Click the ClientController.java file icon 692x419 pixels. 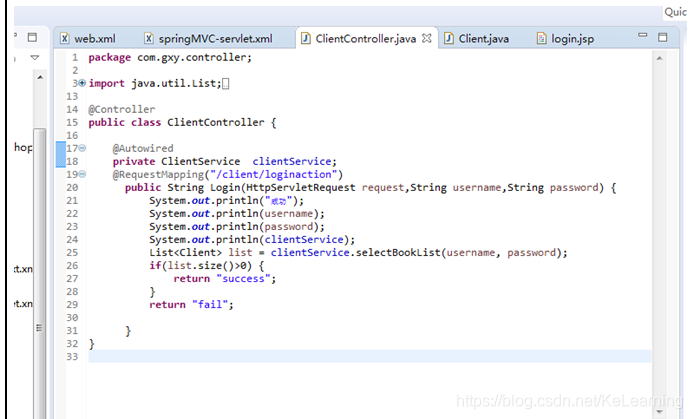[305, 38]
